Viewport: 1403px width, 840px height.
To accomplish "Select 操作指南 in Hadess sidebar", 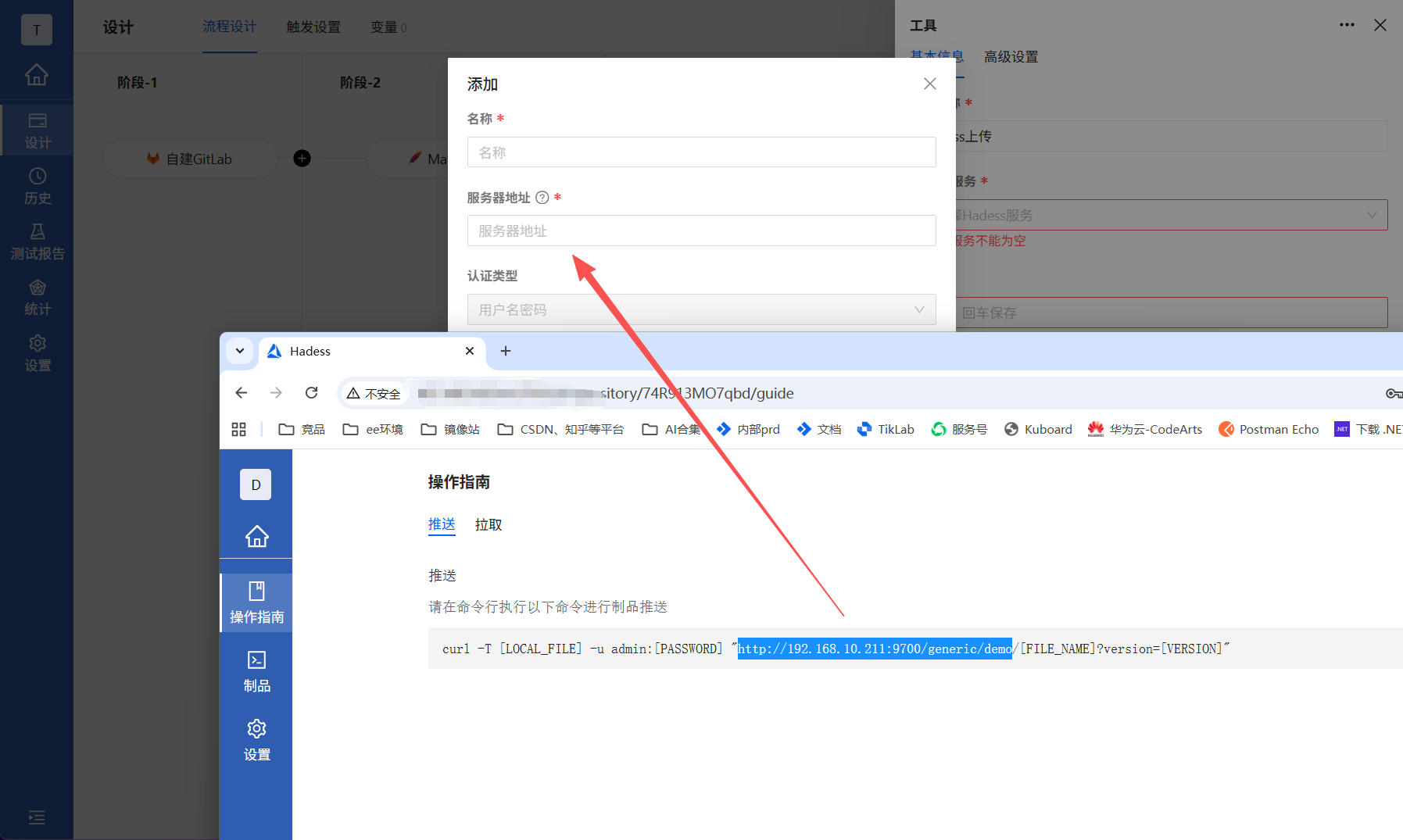I will click(x=256, y=602).
